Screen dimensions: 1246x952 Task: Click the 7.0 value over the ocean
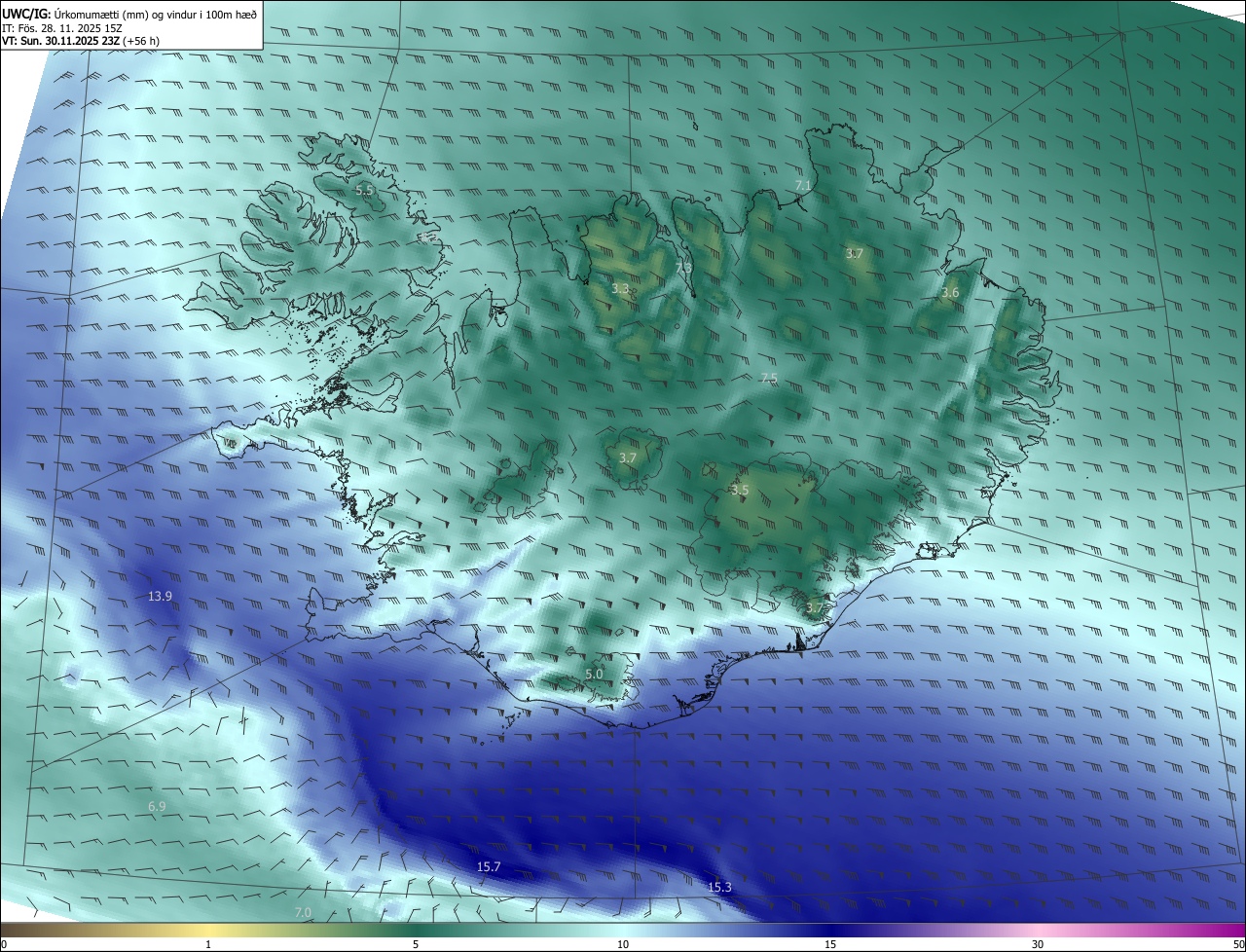tap(302, 912)
